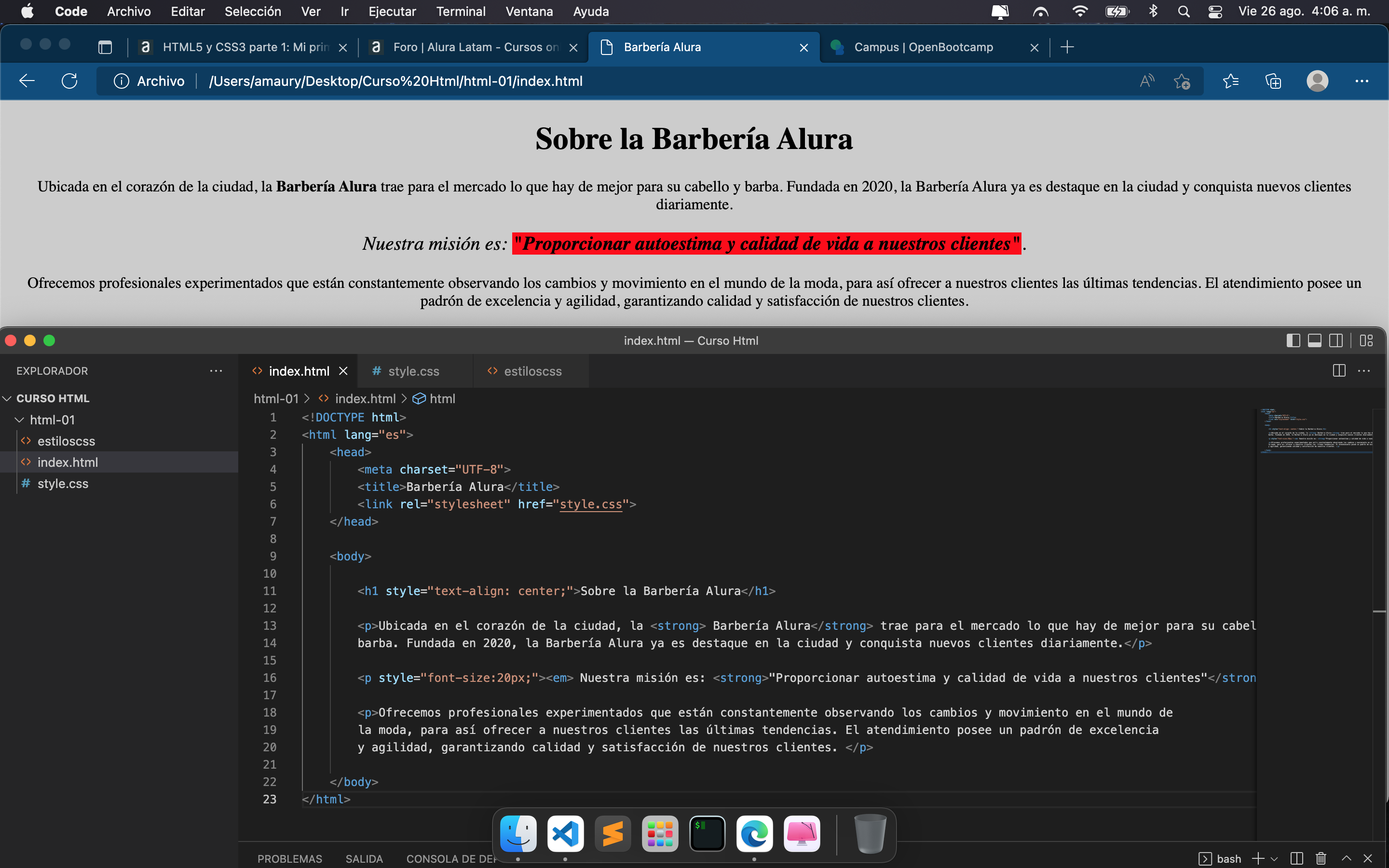Open the PROBLEMAS panel tab
Image resolution: width=1389 pixels, height=868 pixels.
point(290,858)
